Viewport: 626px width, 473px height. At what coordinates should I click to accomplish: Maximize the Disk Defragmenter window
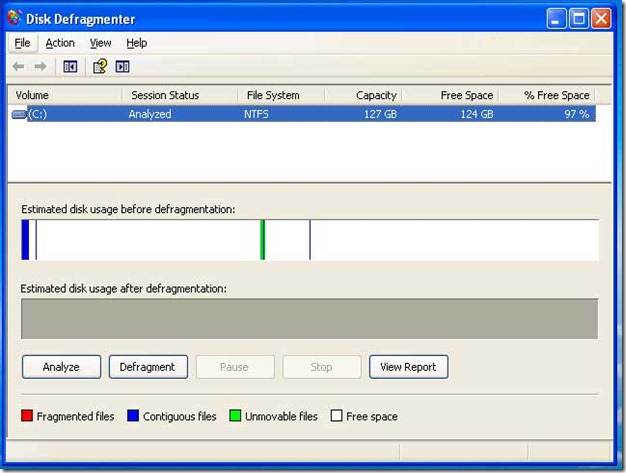pos(579,19)
